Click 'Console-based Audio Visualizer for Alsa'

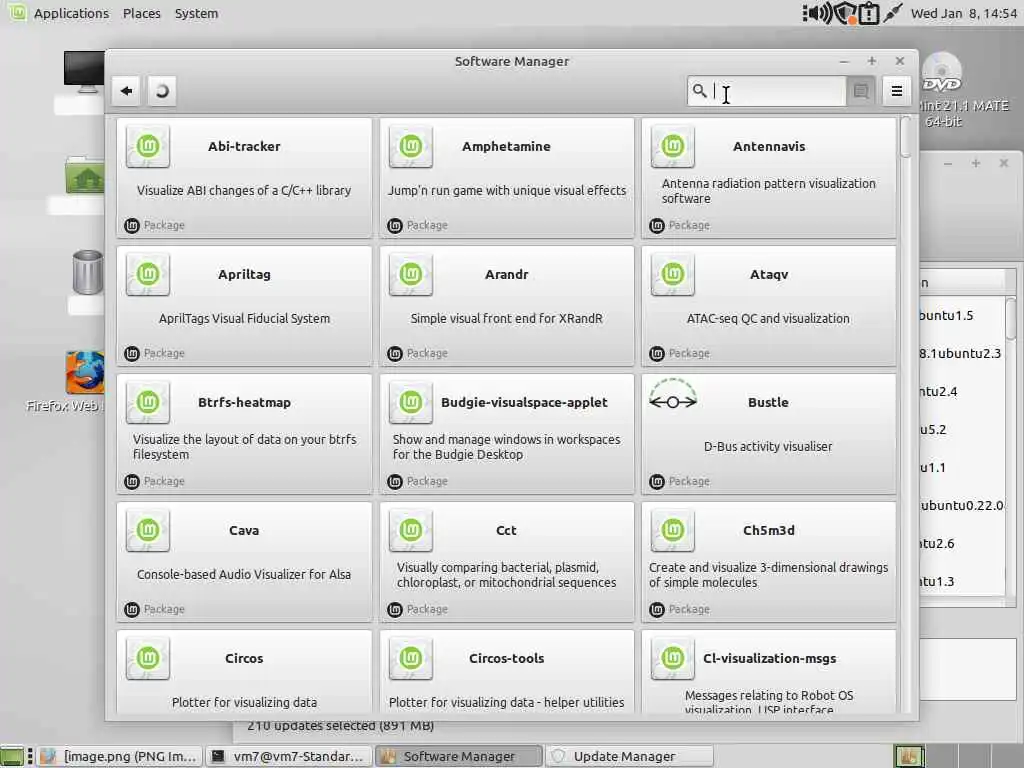pos(244,574)
